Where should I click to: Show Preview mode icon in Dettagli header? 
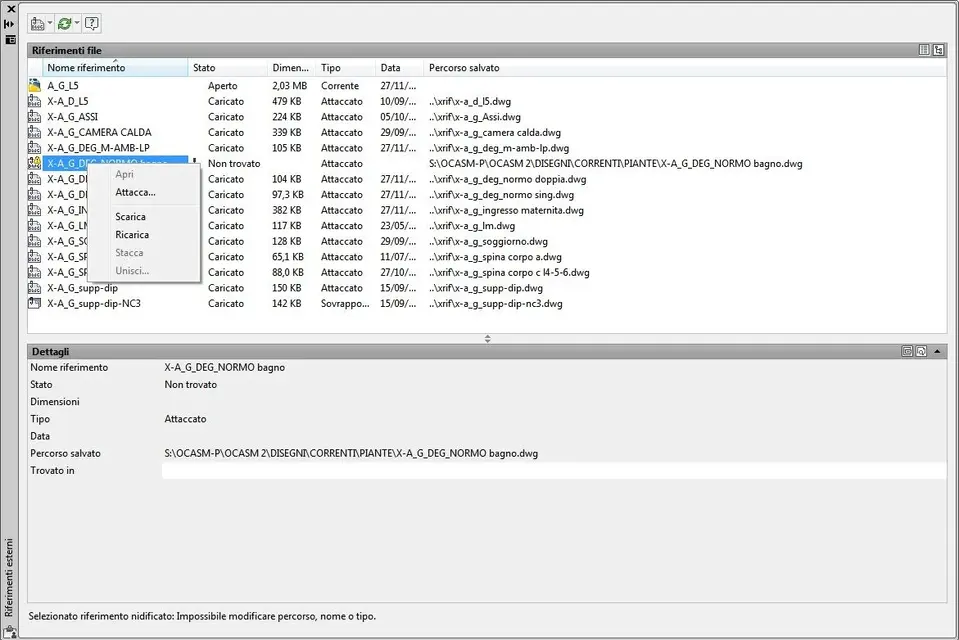[x=921, y=351]
